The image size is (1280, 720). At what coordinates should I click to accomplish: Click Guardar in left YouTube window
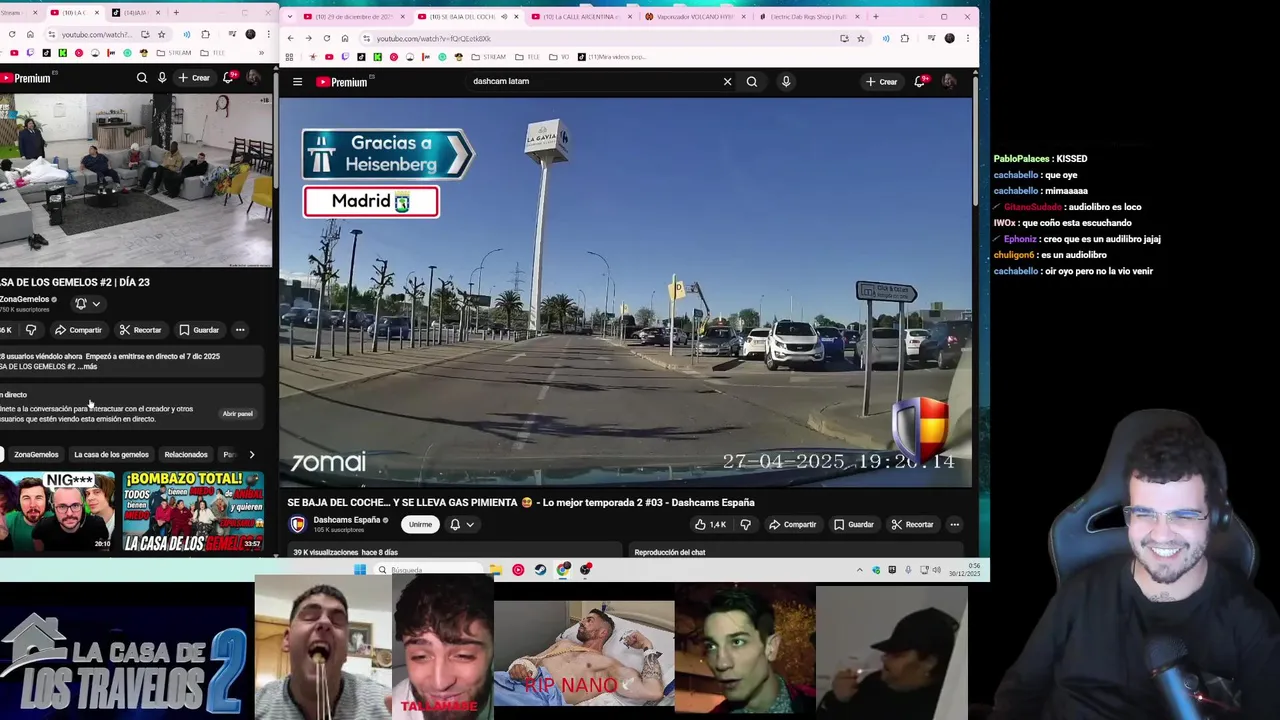199,330
